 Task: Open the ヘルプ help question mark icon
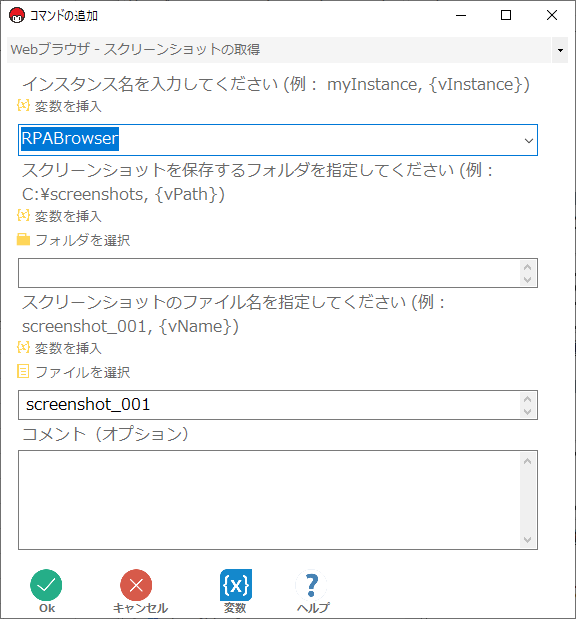pyautogui.click(x=311, y=585)
